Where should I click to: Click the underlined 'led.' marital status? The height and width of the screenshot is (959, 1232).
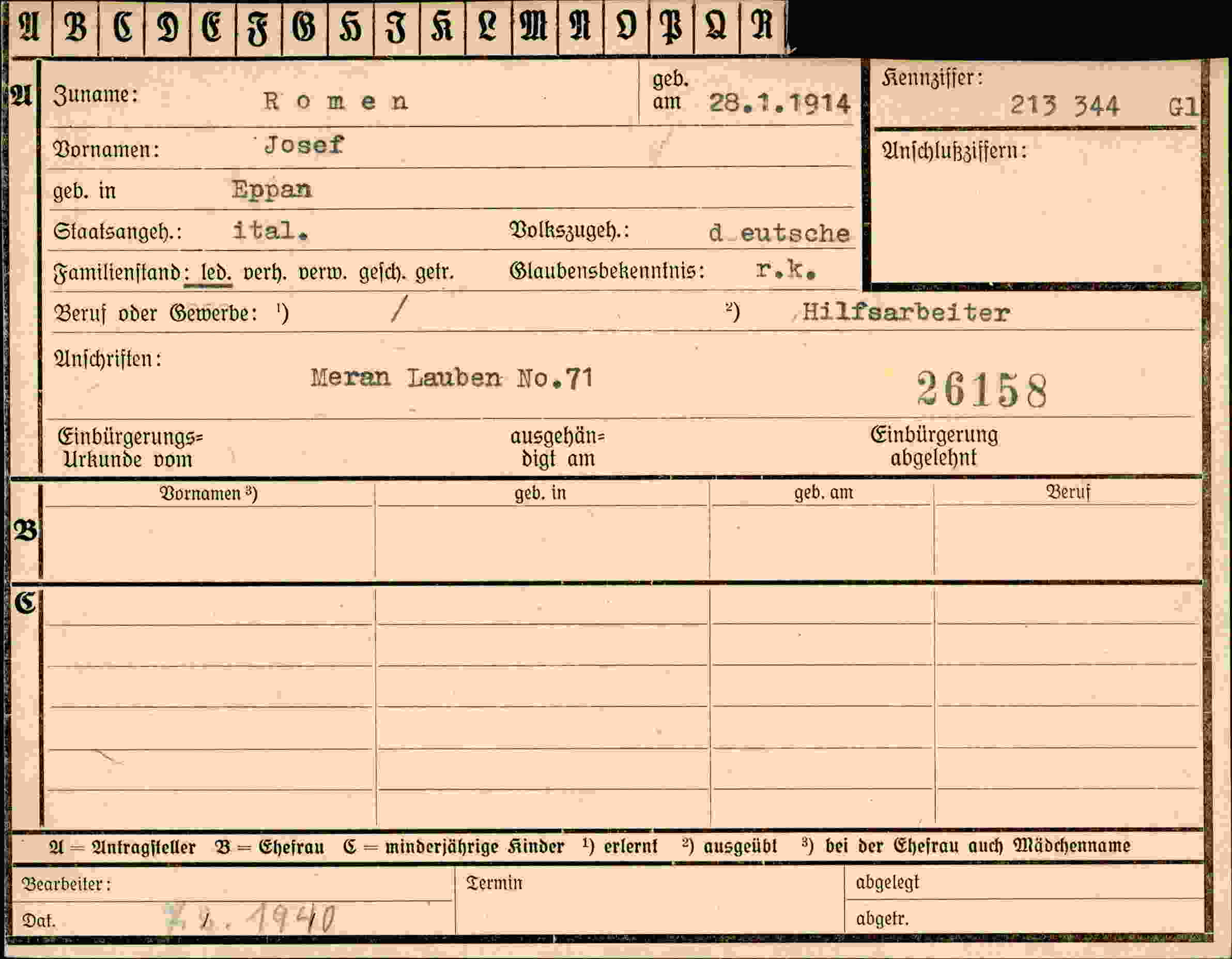pyautogui.click(x=215, y=273)
